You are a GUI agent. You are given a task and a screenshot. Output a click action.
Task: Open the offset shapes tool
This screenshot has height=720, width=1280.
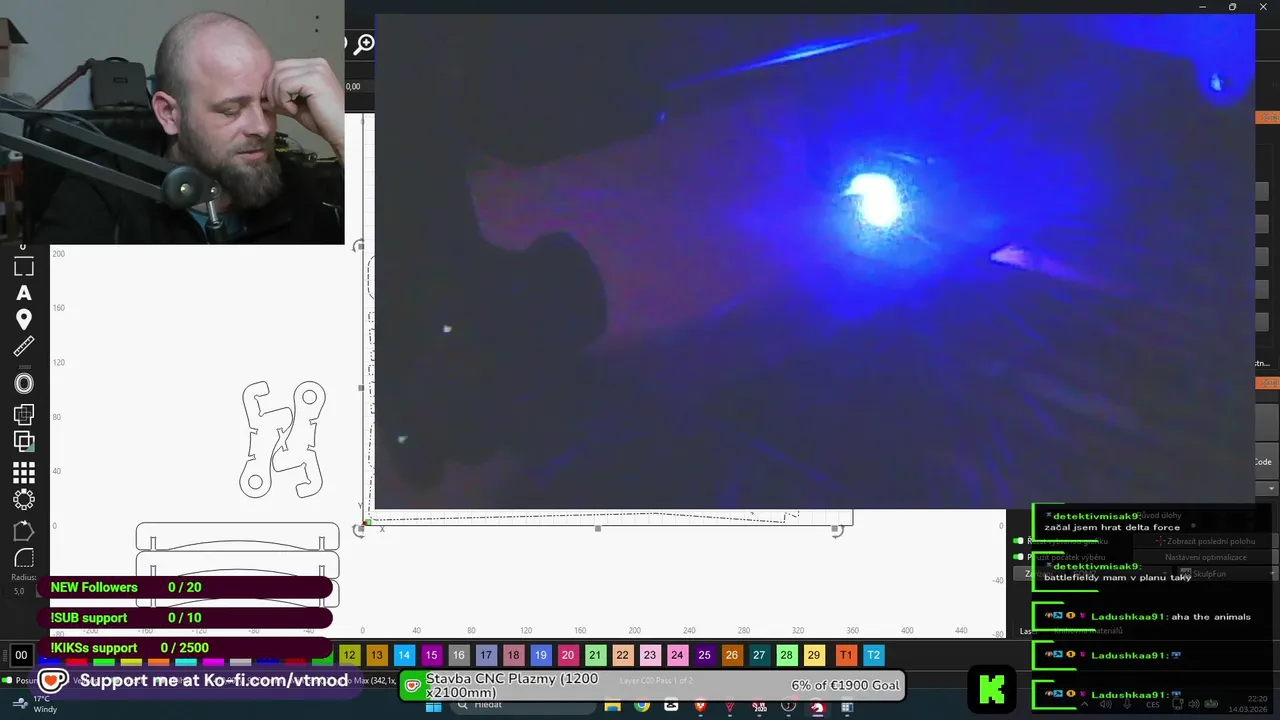pos(24,383)
